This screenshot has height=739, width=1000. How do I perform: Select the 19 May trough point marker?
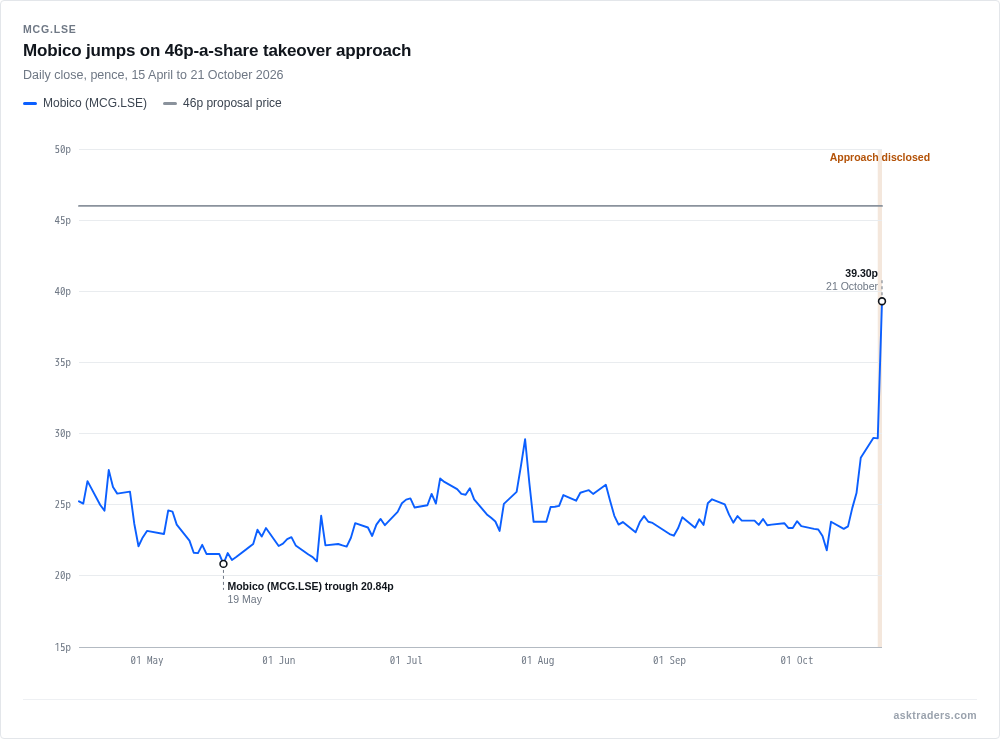coord(223,564)
